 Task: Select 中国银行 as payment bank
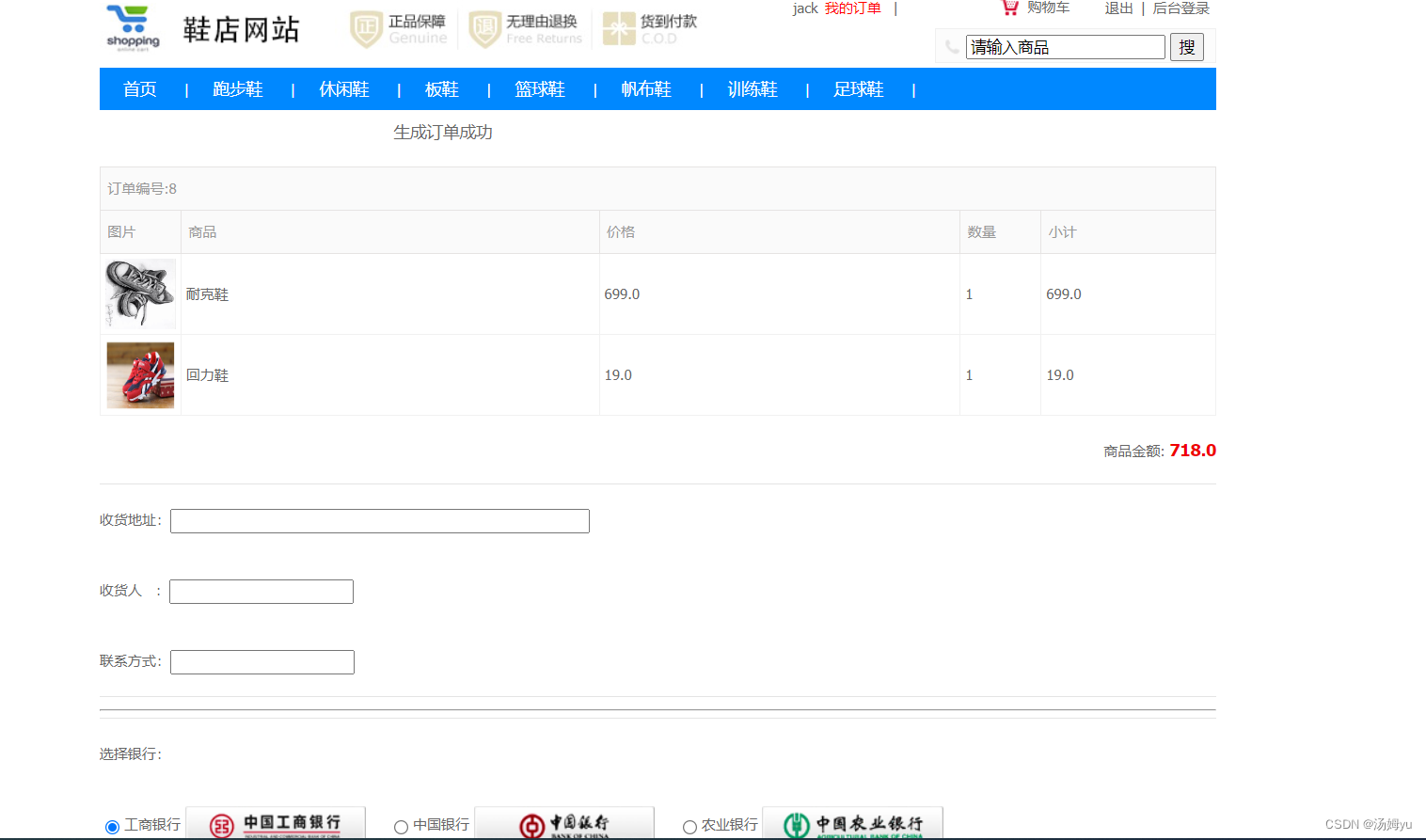tap(400, 826)
